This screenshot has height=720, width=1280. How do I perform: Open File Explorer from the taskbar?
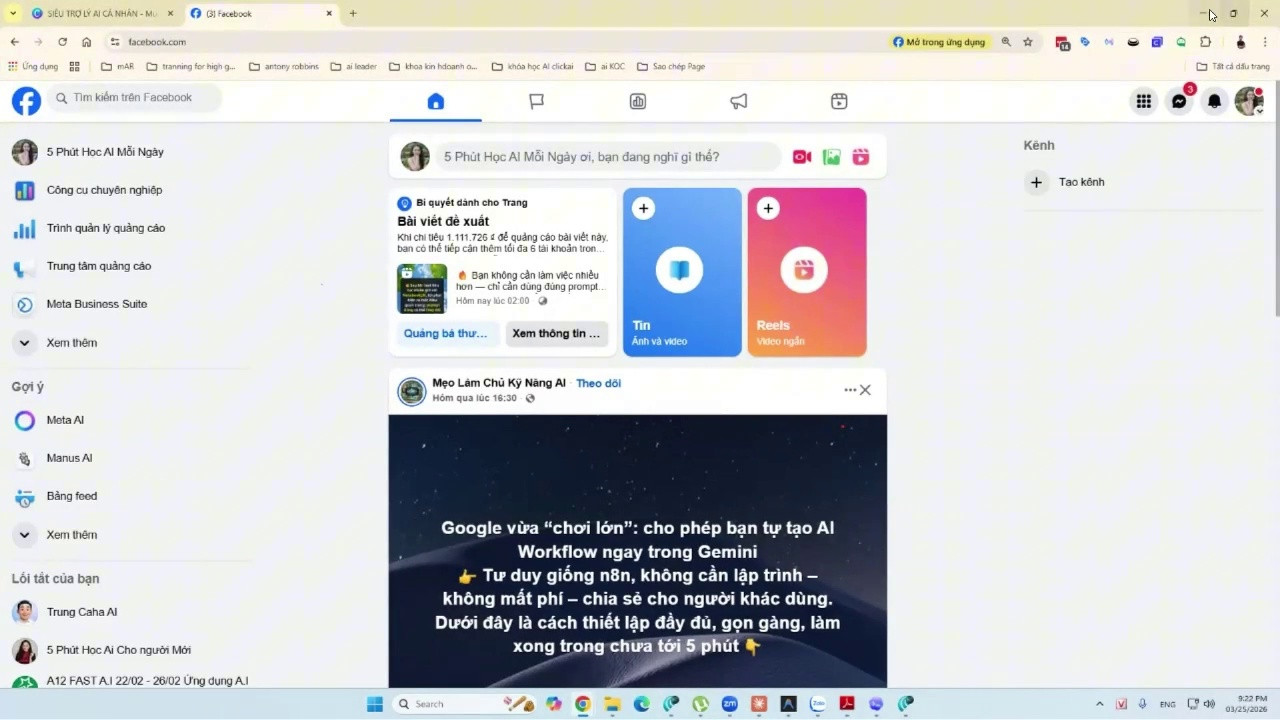612,704
